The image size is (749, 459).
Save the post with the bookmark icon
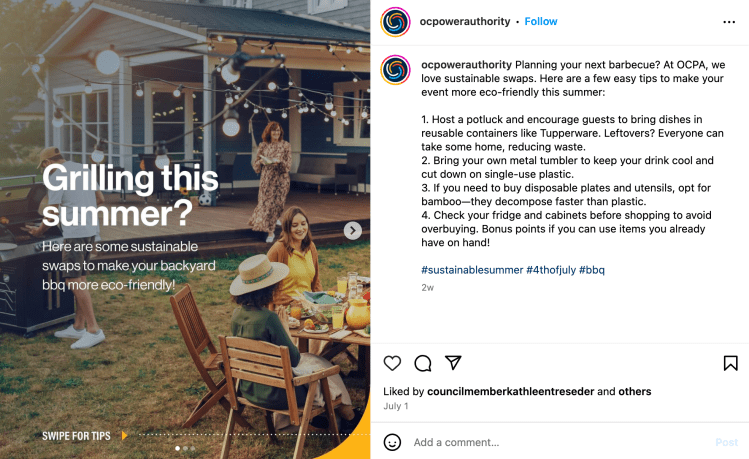tap(731, 363)
